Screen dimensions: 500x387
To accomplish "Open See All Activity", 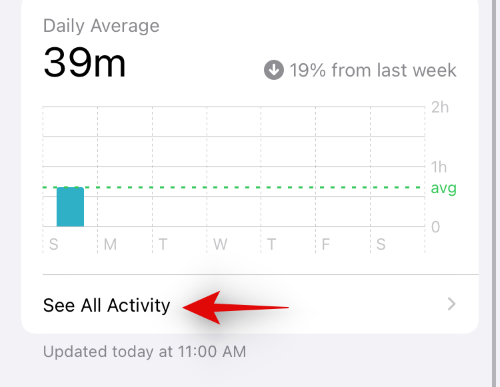I will (250, 305).
